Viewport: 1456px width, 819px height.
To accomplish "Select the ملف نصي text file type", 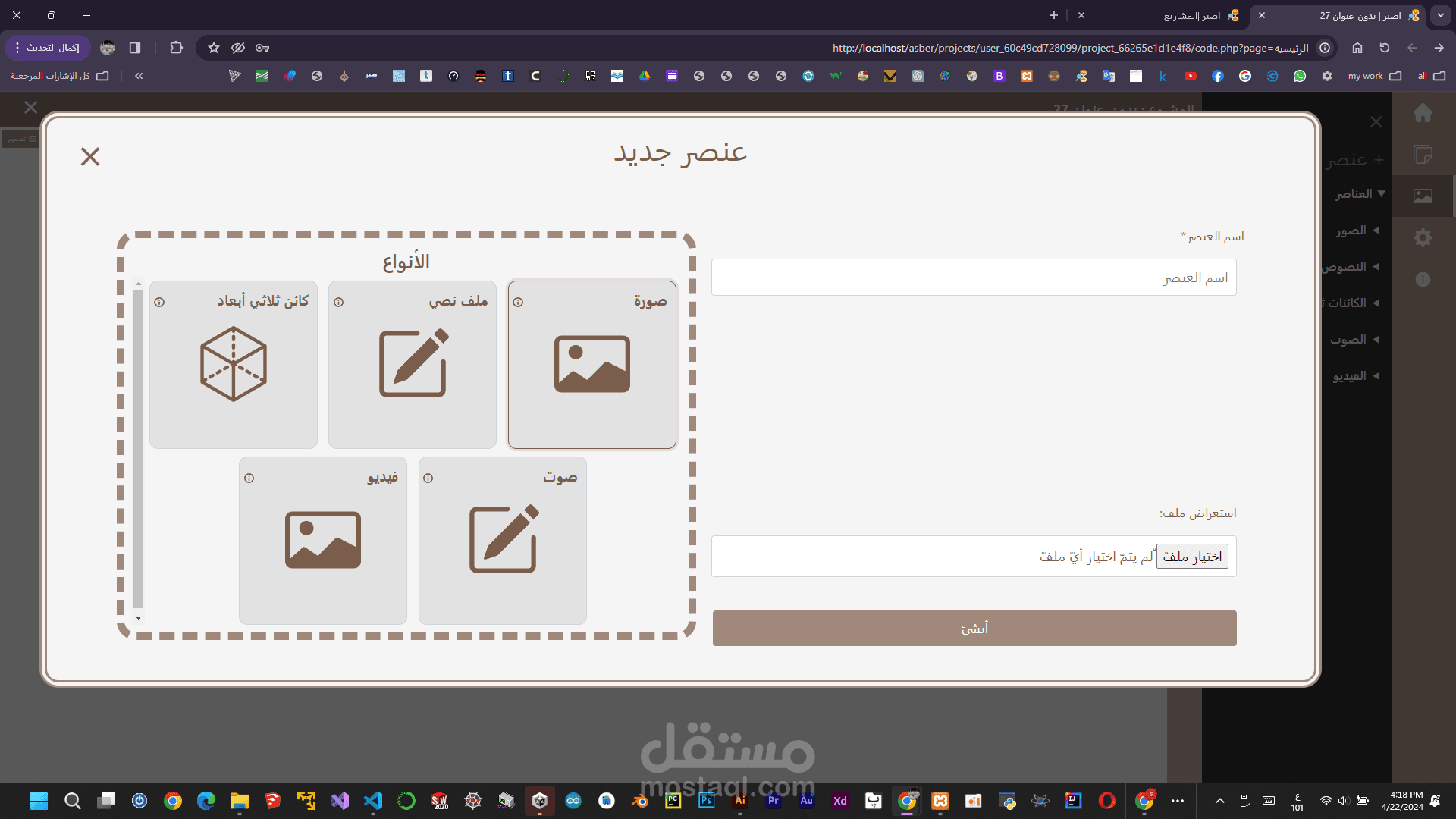I will [413, 365].
